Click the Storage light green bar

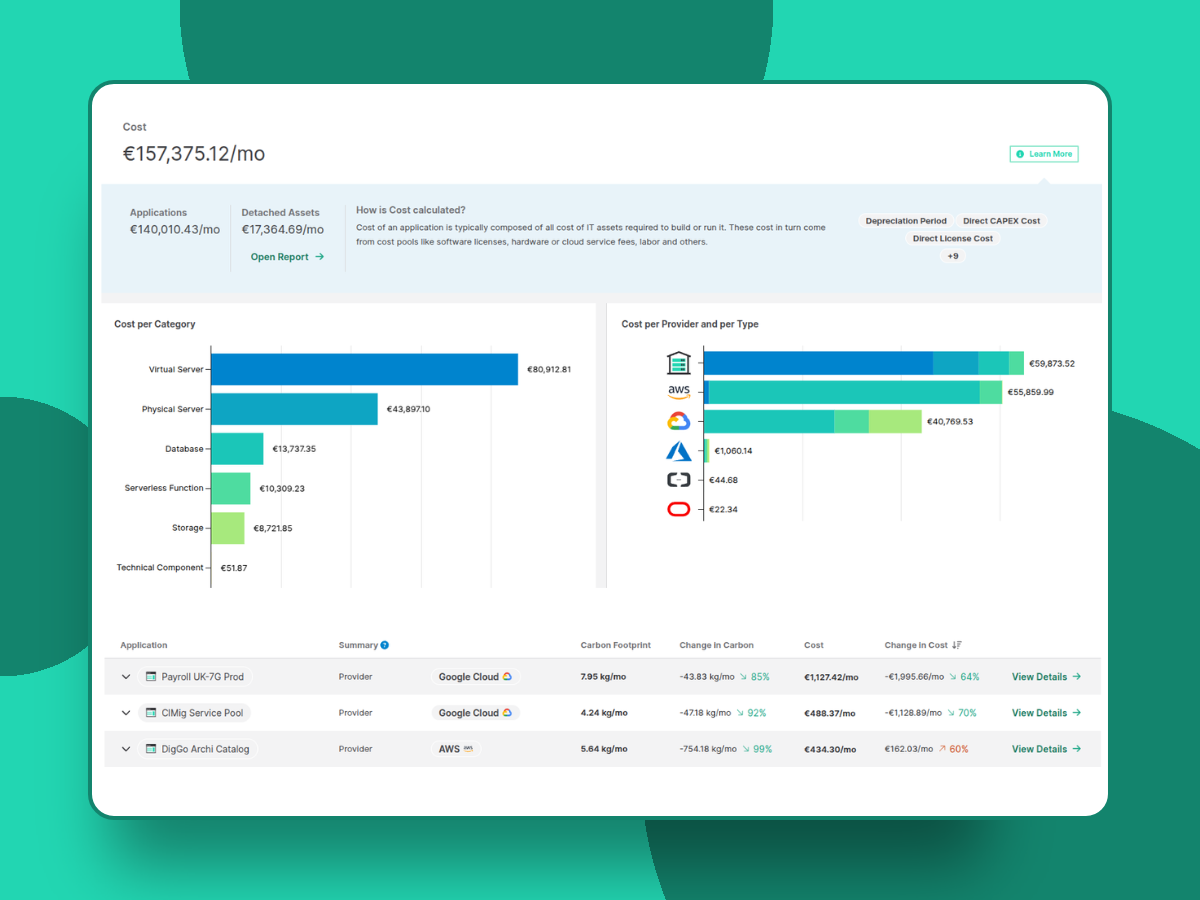[x=228, y=528]
